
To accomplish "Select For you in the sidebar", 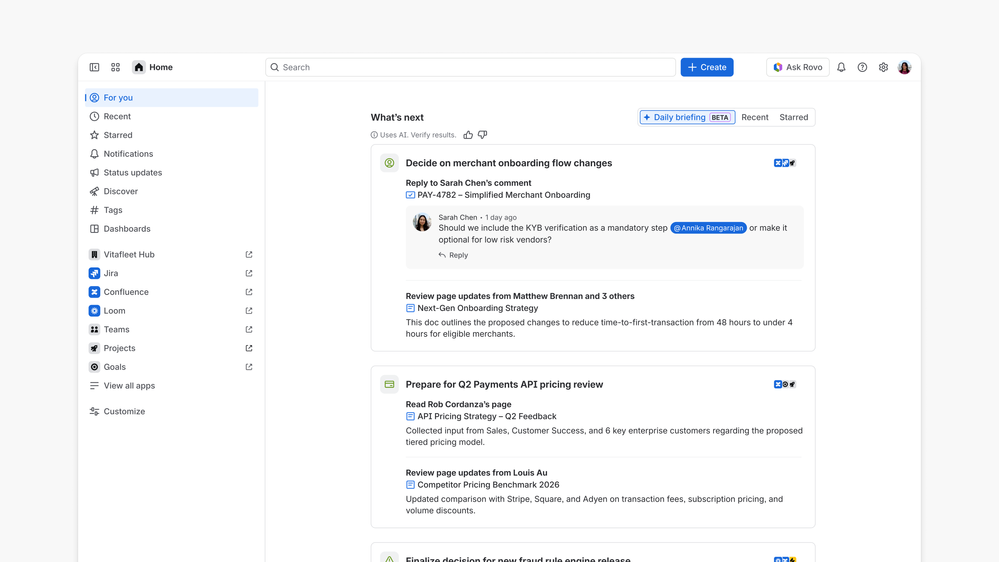I will pos(171,97).
